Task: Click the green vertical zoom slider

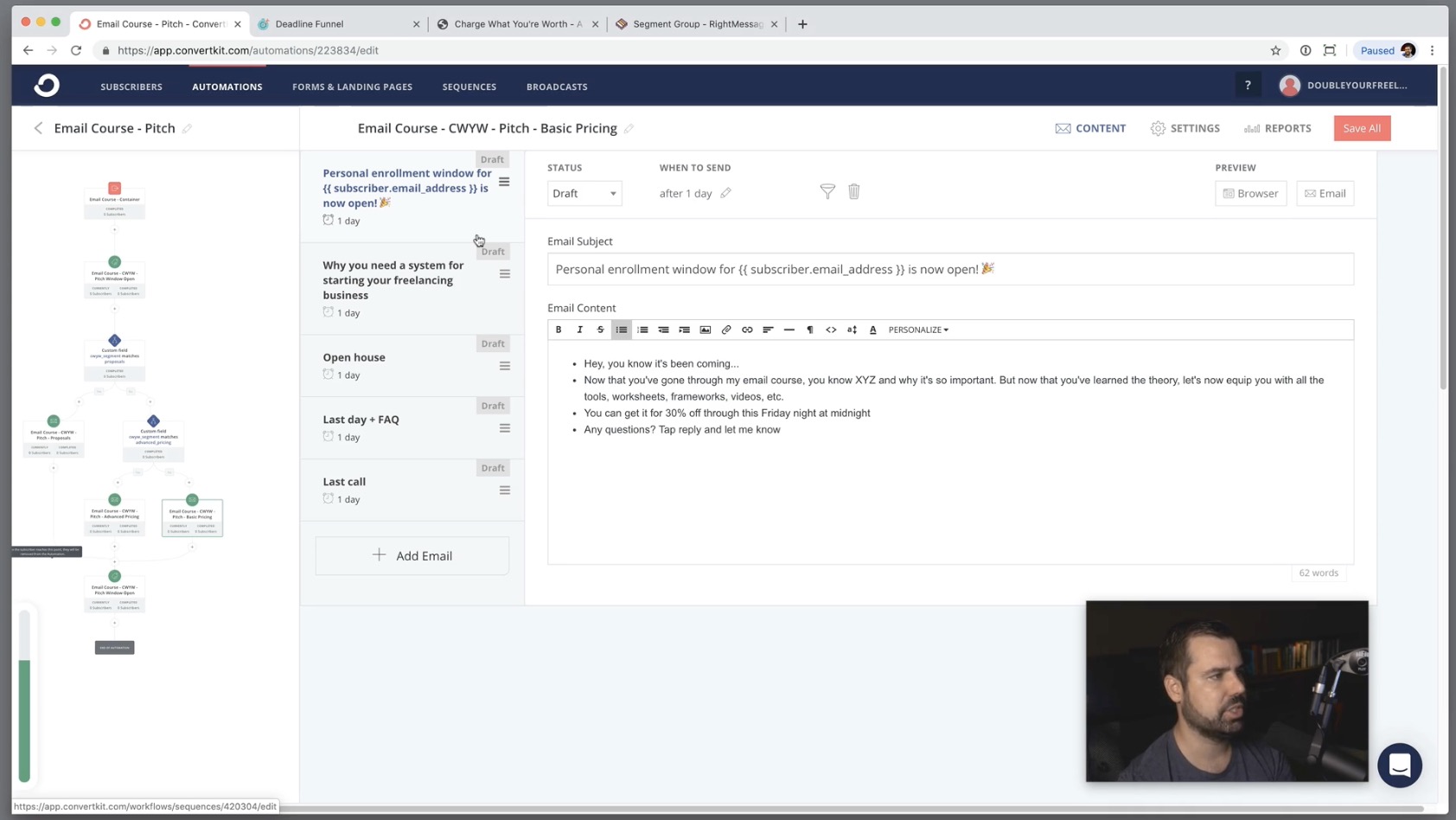Action: pos(24,718)
